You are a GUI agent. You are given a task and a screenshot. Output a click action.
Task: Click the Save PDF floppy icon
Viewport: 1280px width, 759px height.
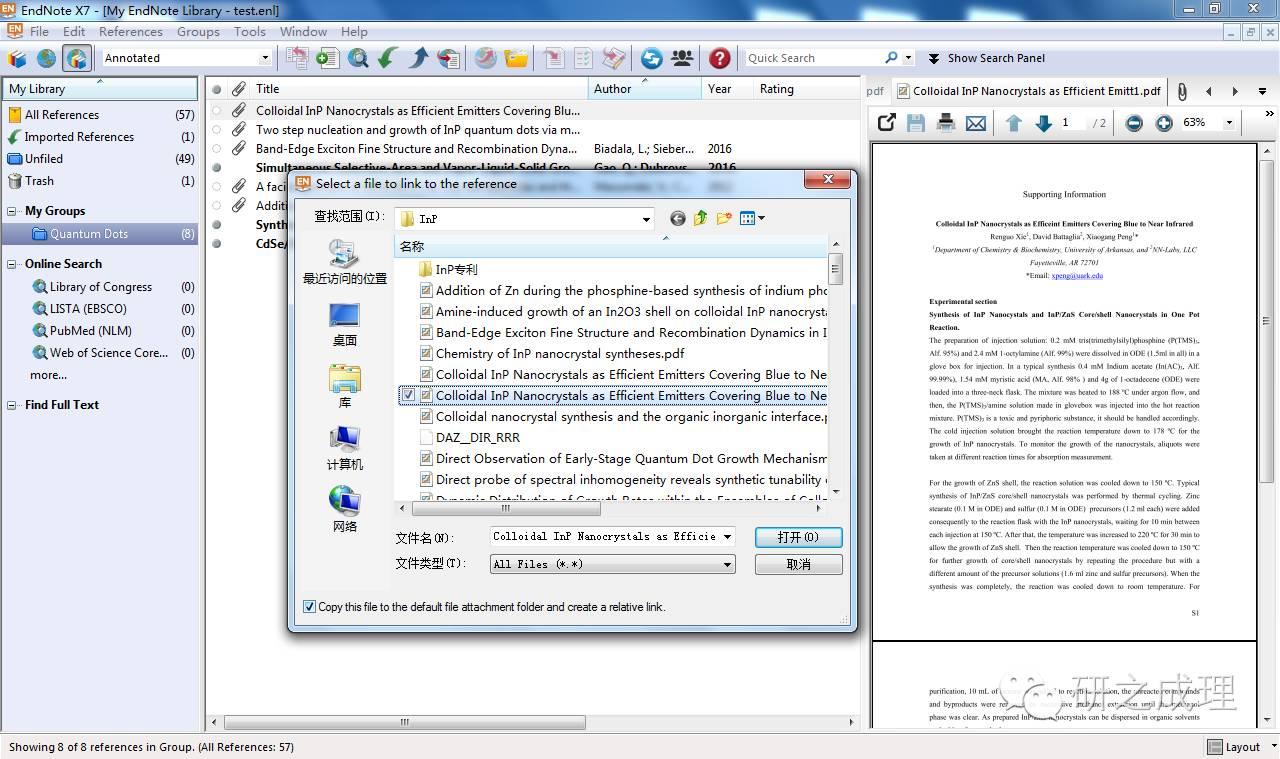point(915,122)
